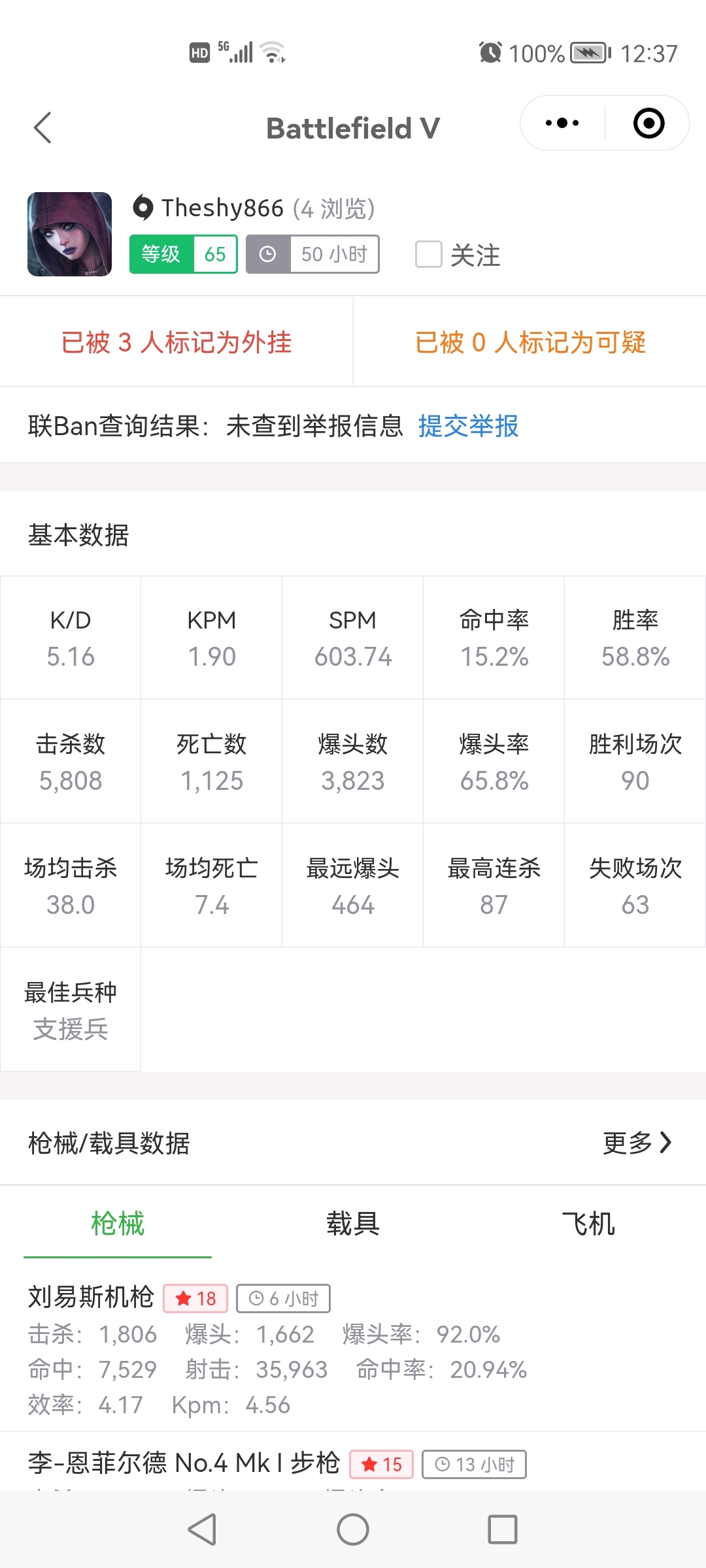This screenshot has height=1568, width=706.
Task: Switch to the 载具 tab
Action: [x=353, y=1223]
